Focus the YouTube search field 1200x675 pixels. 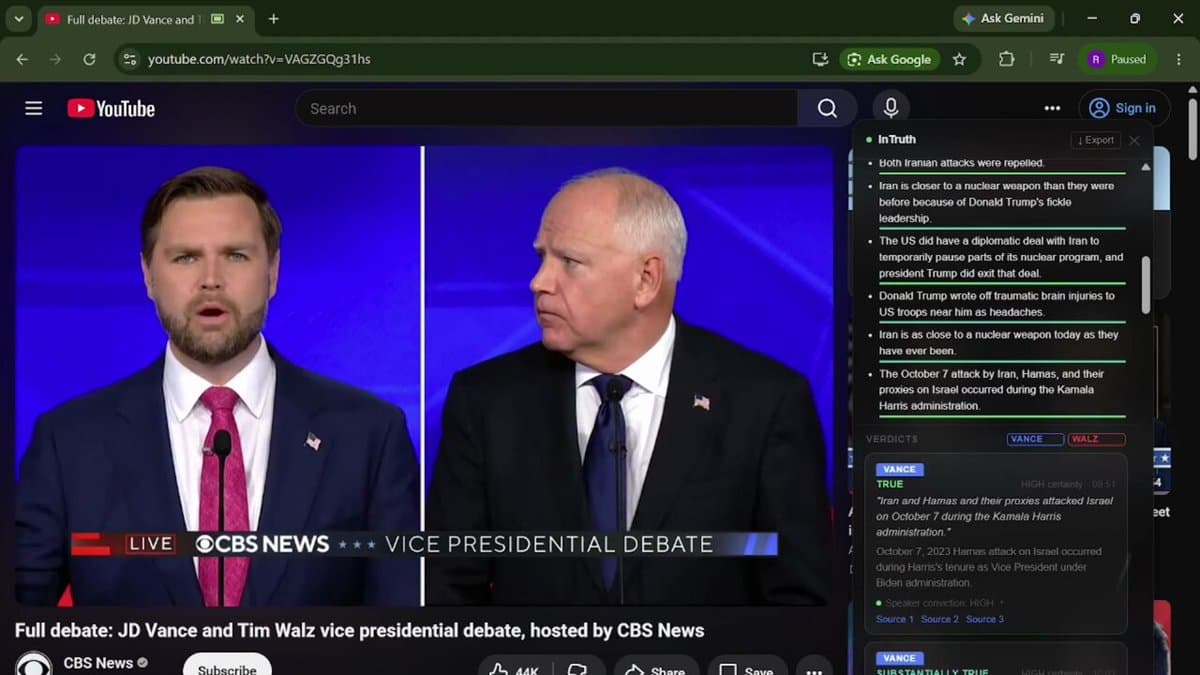546,108
